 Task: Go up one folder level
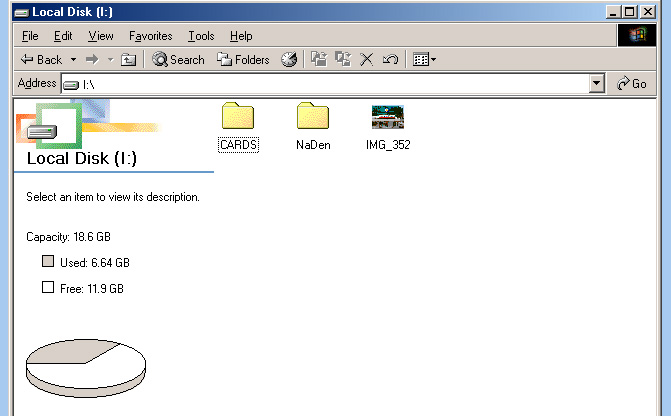click(x=128, y=59)
